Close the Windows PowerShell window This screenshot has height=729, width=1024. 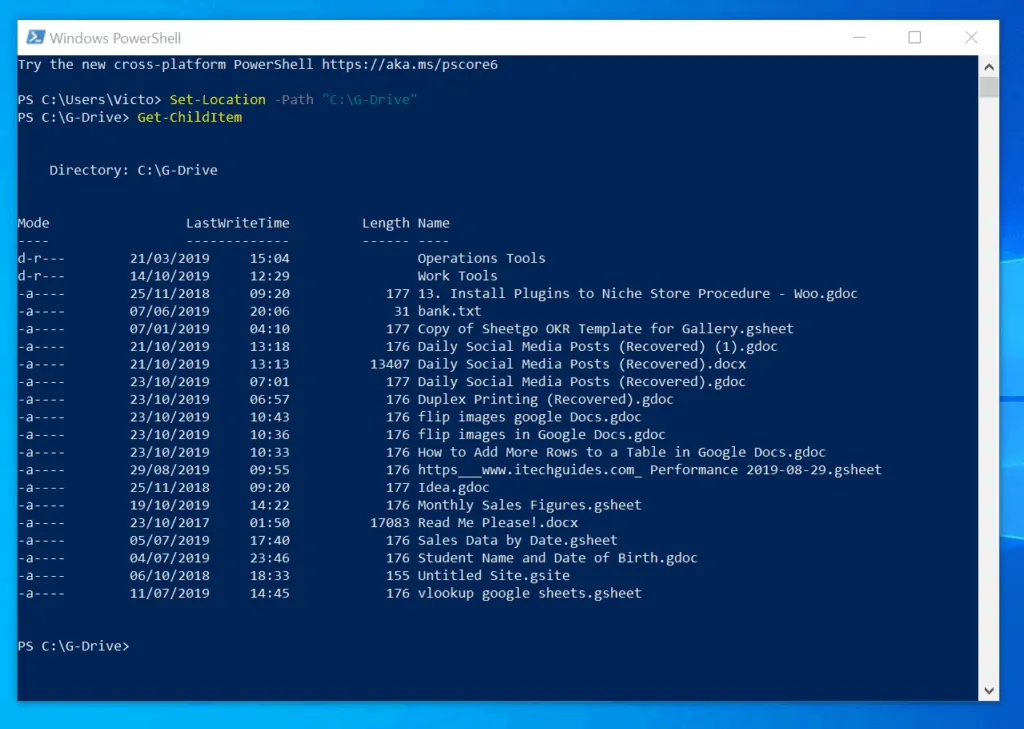pyautogui.click(x=970, y=37)
